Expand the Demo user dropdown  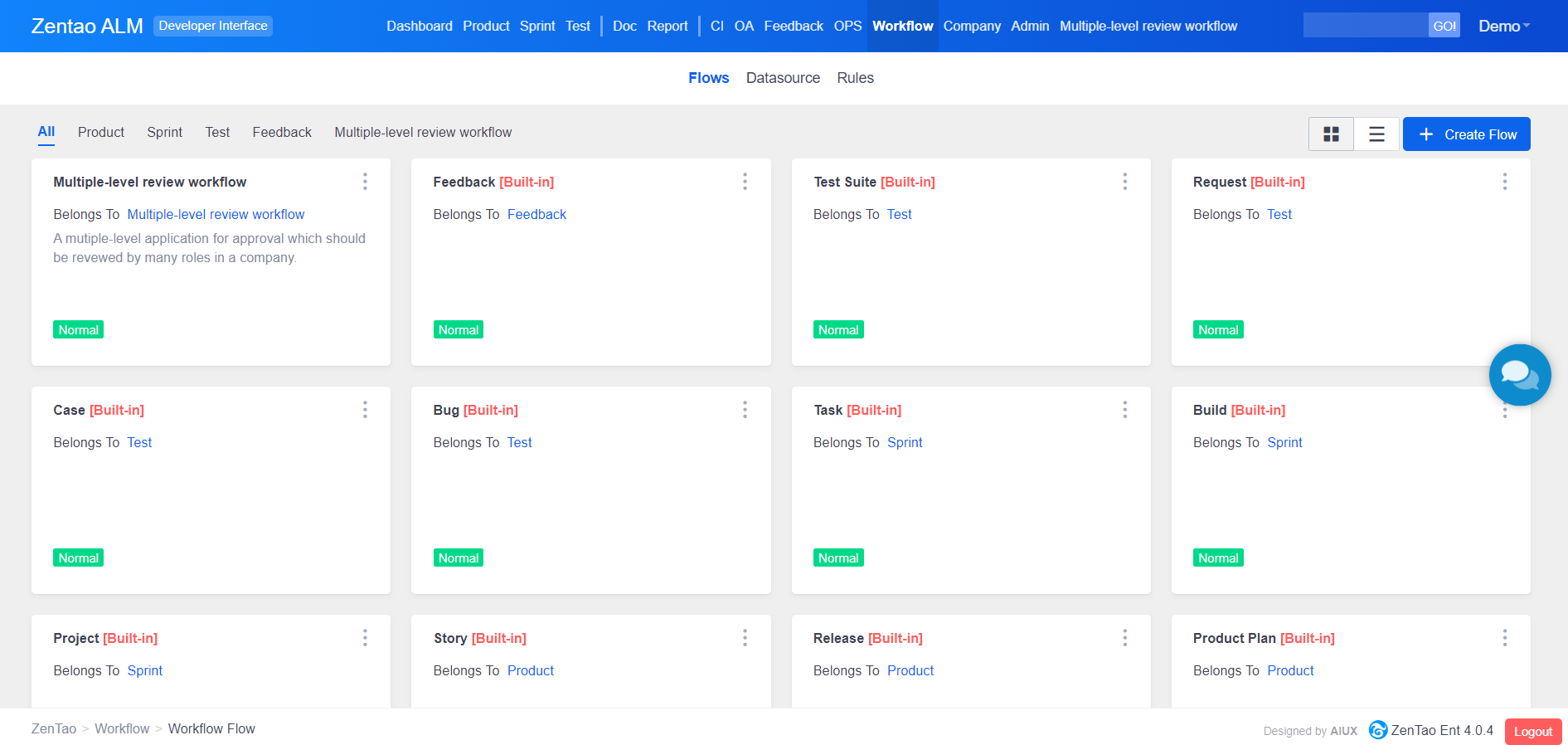pyautogui.click(x=1503, y=26)
